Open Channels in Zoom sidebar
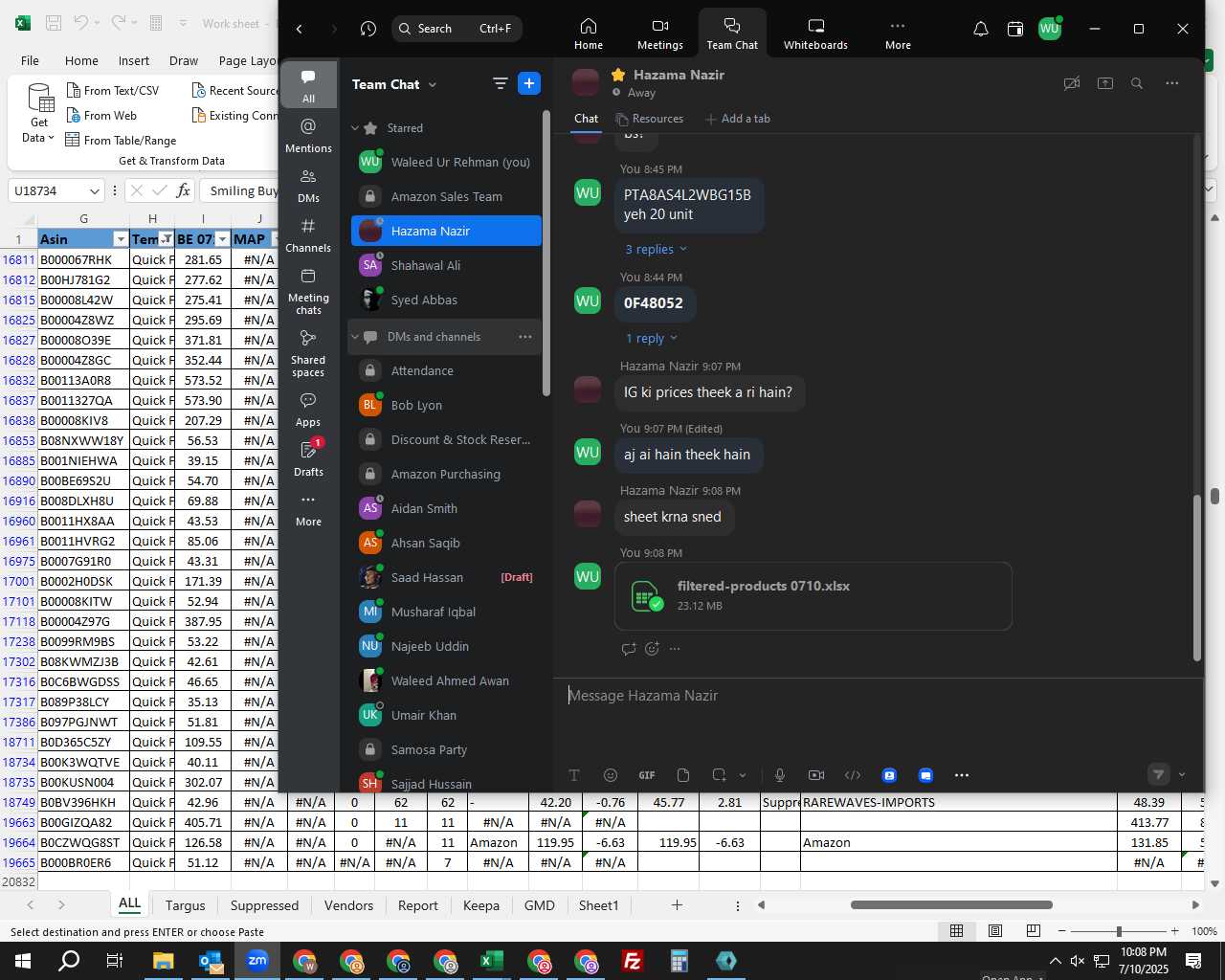 coord(308,234)
